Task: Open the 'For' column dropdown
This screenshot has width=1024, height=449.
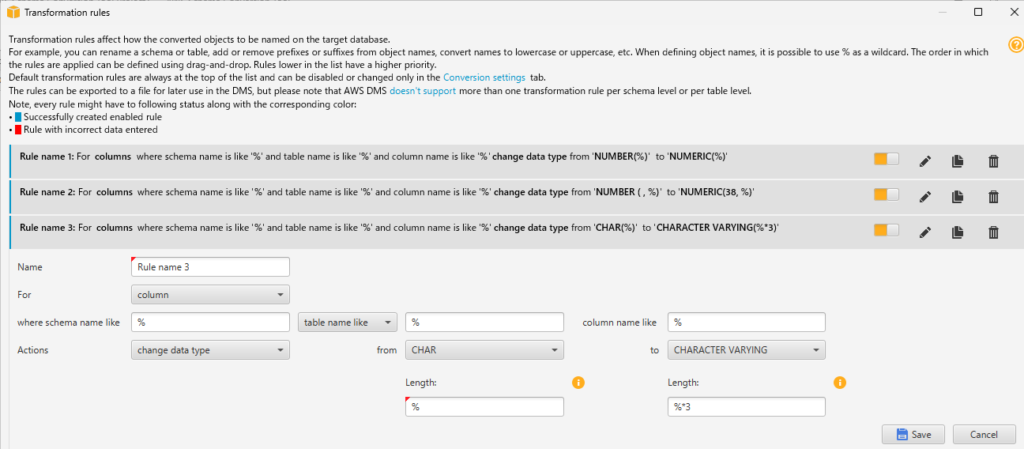Action: (x=210, y=294)
